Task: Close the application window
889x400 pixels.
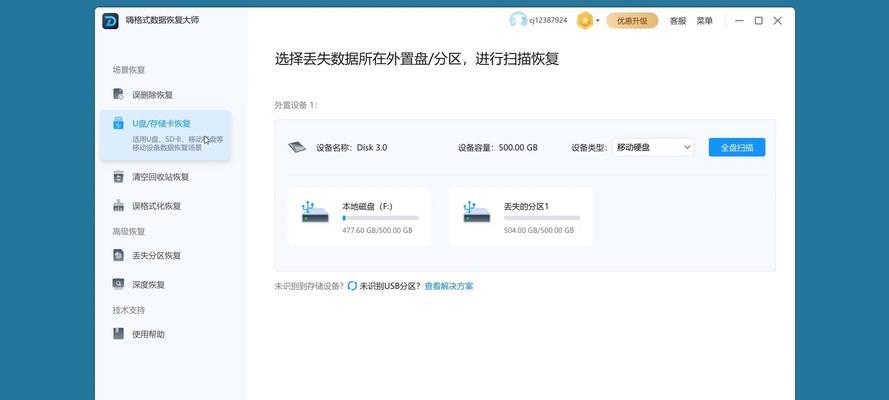Action: click(x=778, y=20)
